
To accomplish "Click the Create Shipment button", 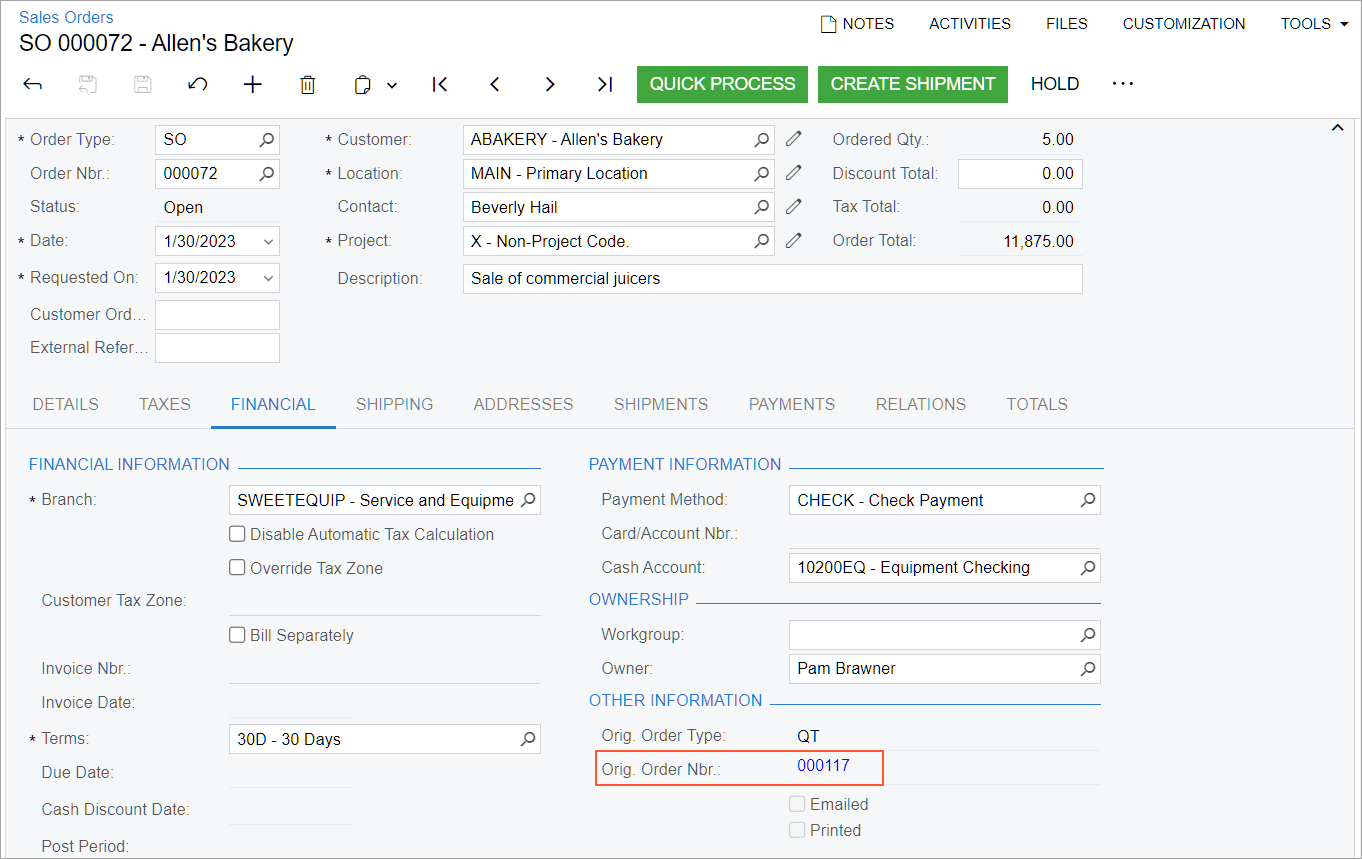I will tap(912, 84).
